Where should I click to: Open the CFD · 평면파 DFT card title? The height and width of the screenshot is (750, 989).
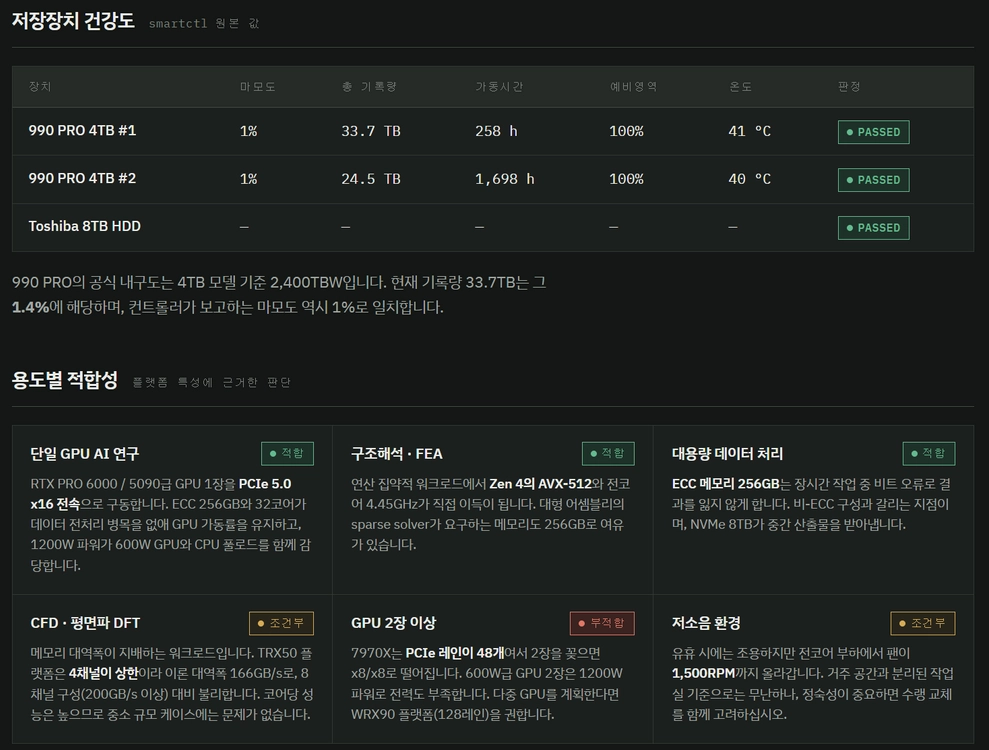coord(85,623)
